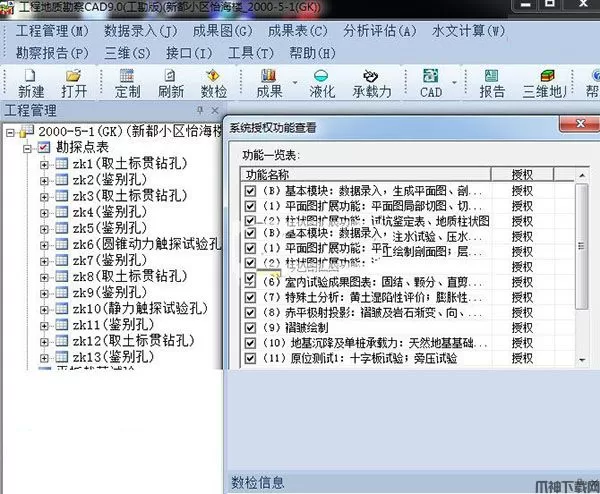This screenshot has height=494, width=600.
Task: Uncheck (10)地基沉降及单桩承载力 checkbox
Action: click(x=250, y=343)
